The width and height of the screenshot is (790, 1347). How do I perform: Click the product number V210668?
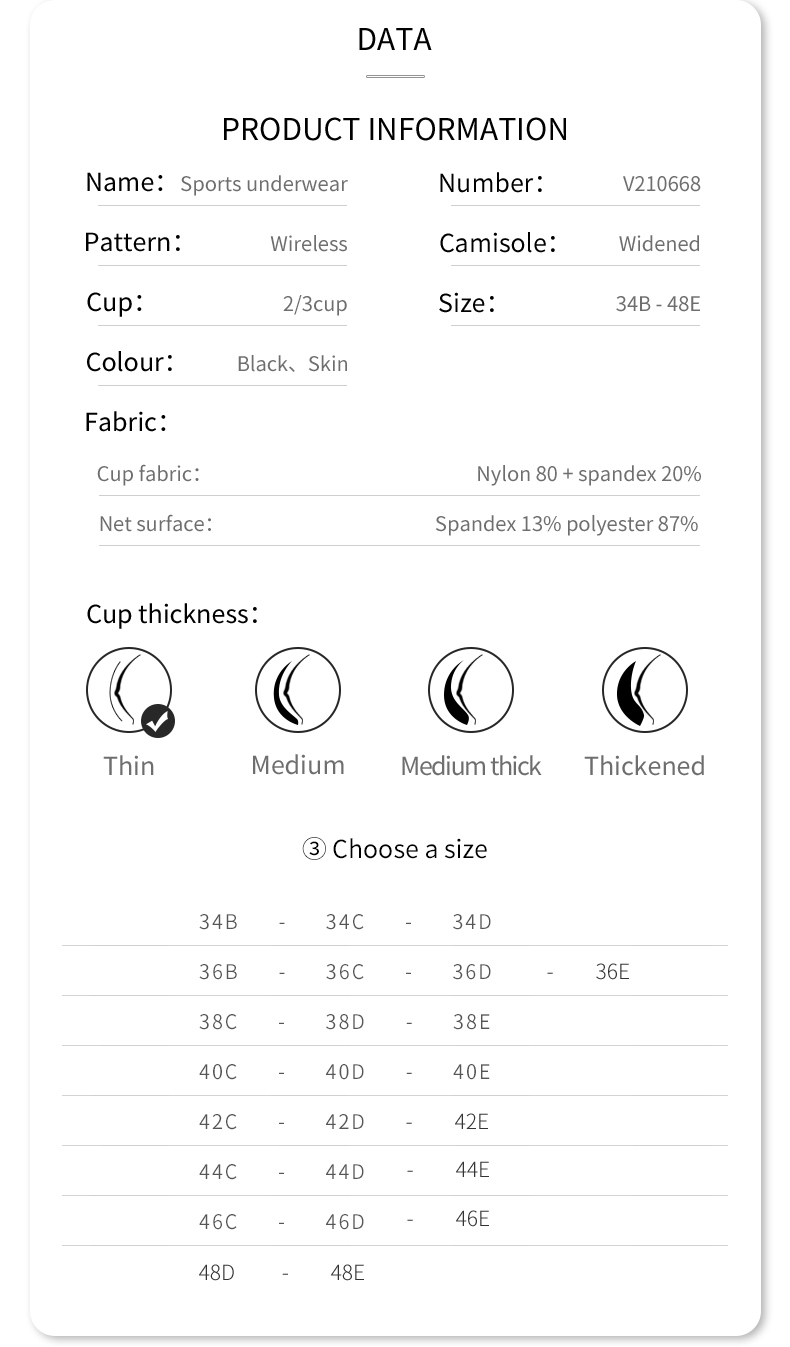(661, 184)
